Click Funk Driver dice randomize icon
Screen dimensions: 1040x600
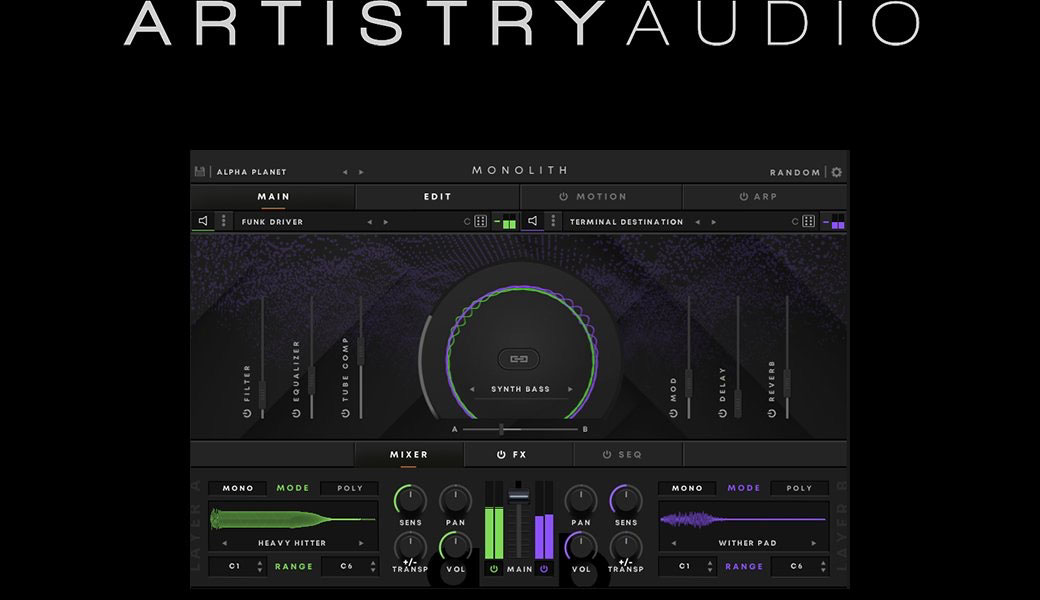(x=481, y=221)
